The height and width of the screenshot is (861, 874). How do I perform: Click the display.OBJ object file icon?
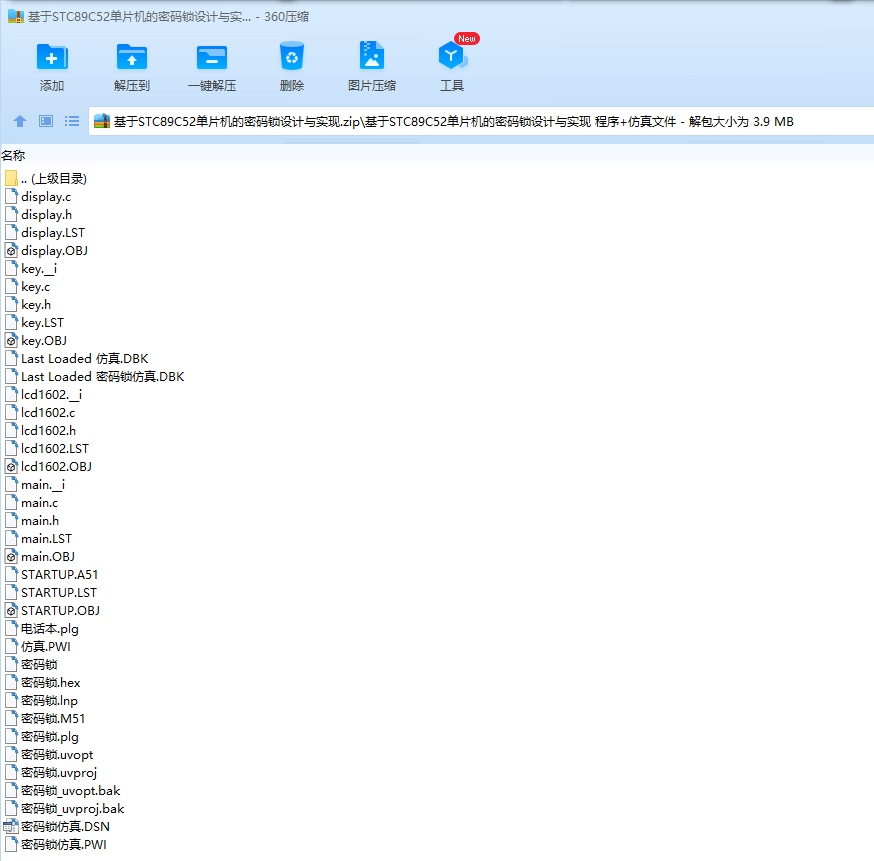click(11, 251)
